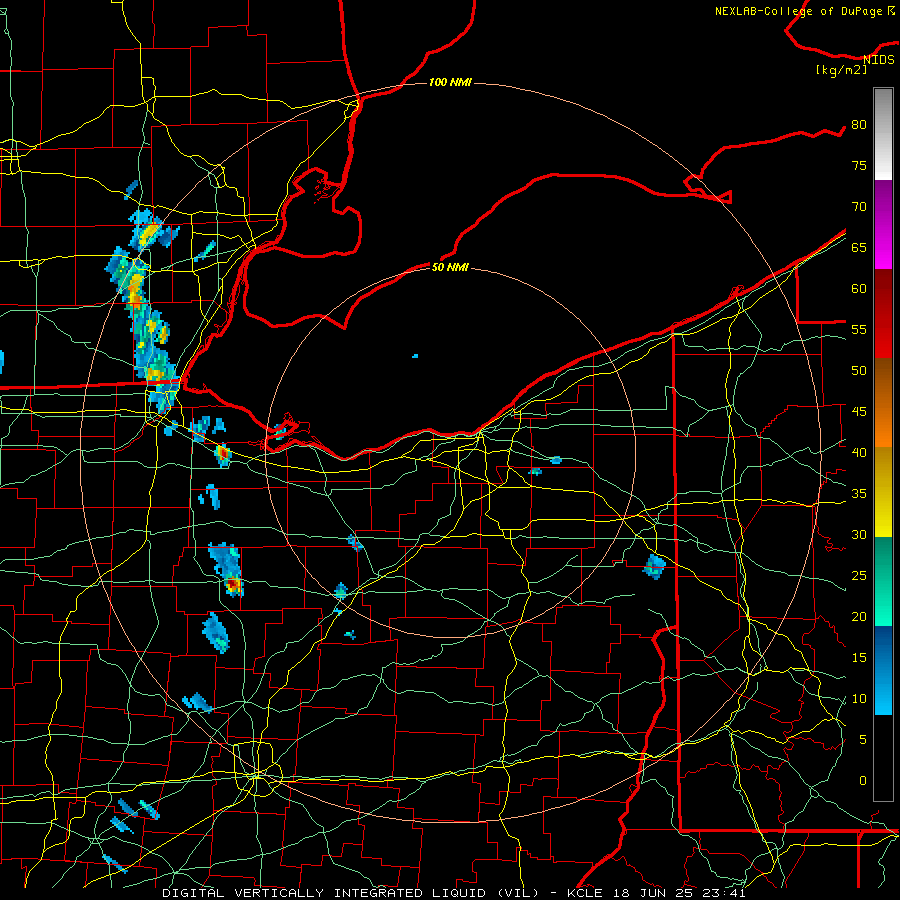The image size is (900, 900).
Task: Select the 45 value on the legend
Action: 859,412
